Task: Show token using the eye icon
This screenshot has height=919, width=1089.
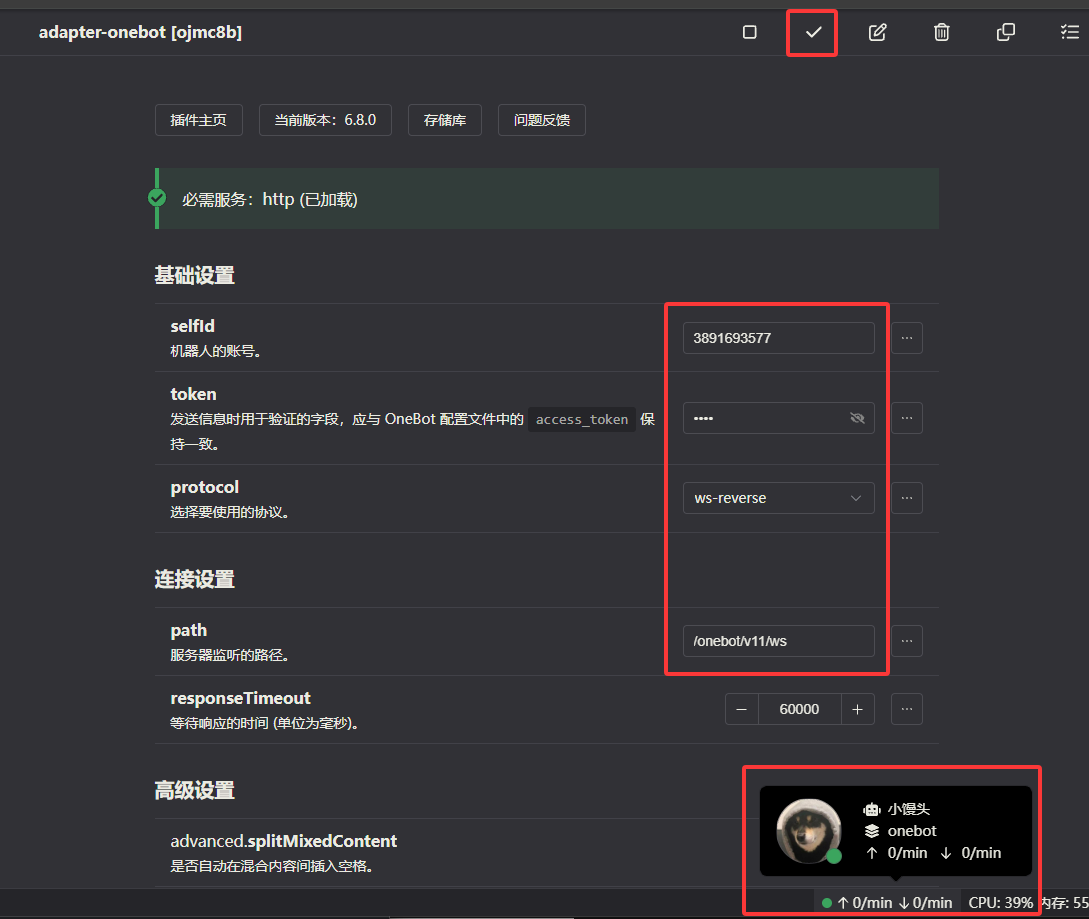Action: coord(856,418)
